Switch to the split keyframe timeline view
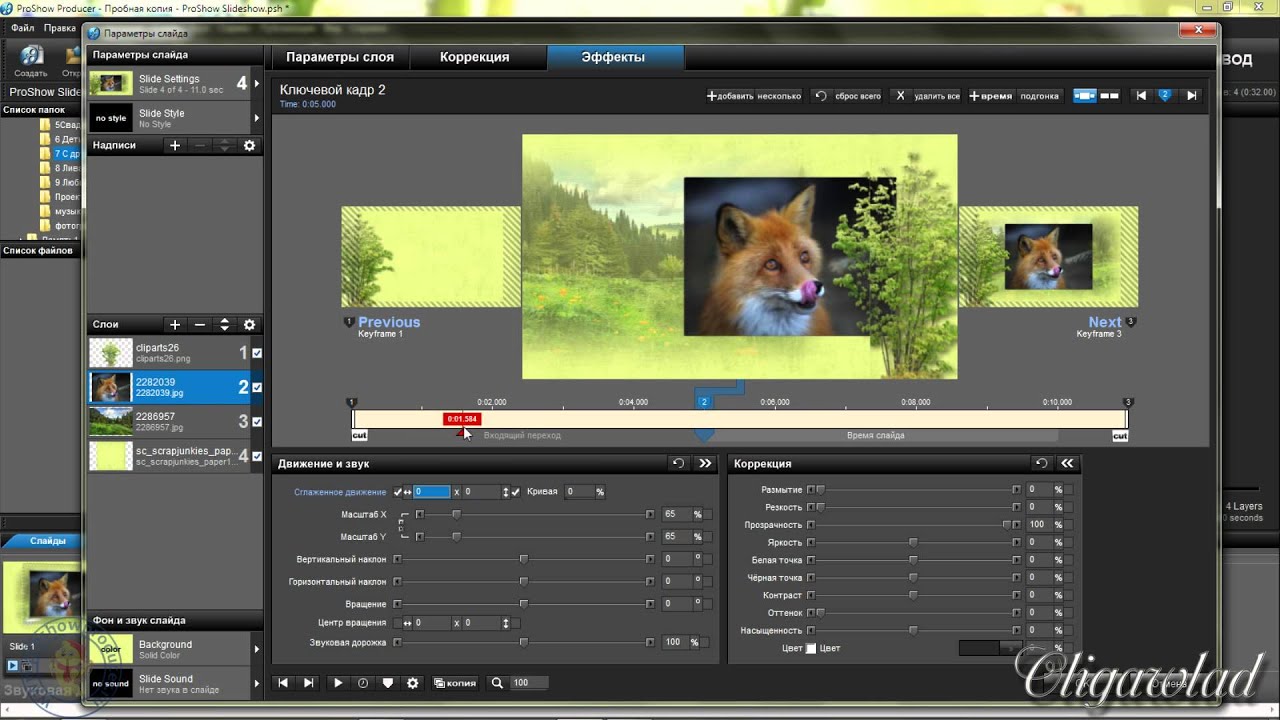 click(x=1110, y=96)
